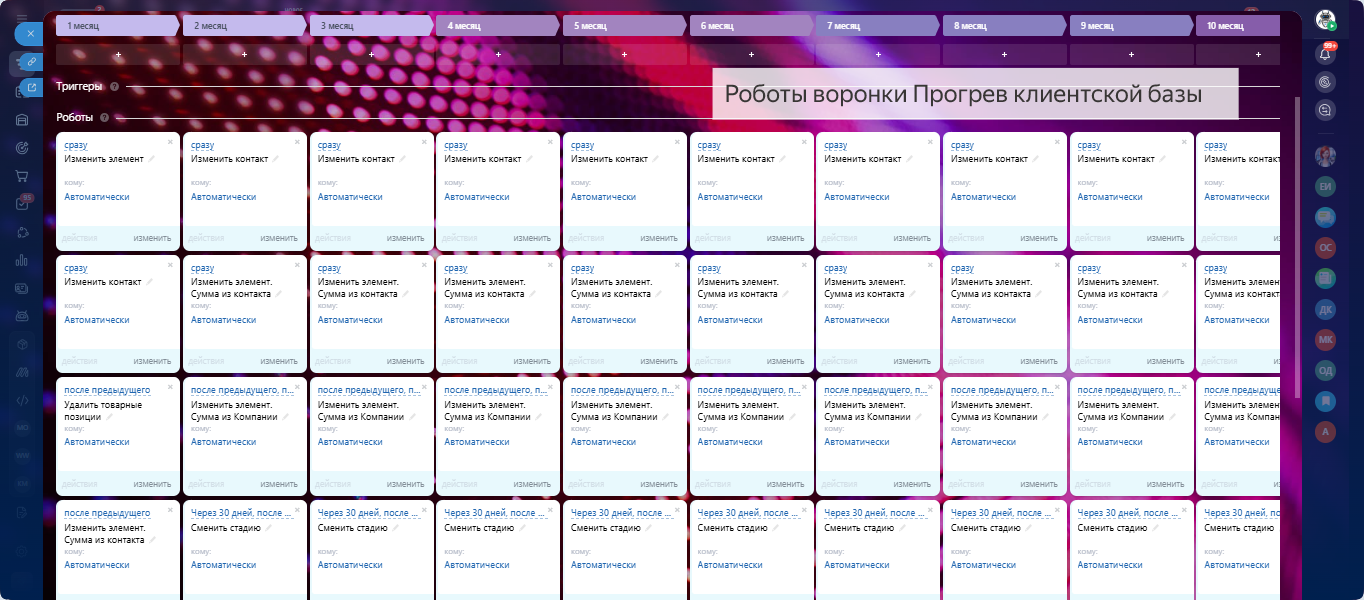This screenshot has height=600, width=1364.
Task: Open 'Через 30 дней' delay in 6 месяц column
Action: [749, 514]
